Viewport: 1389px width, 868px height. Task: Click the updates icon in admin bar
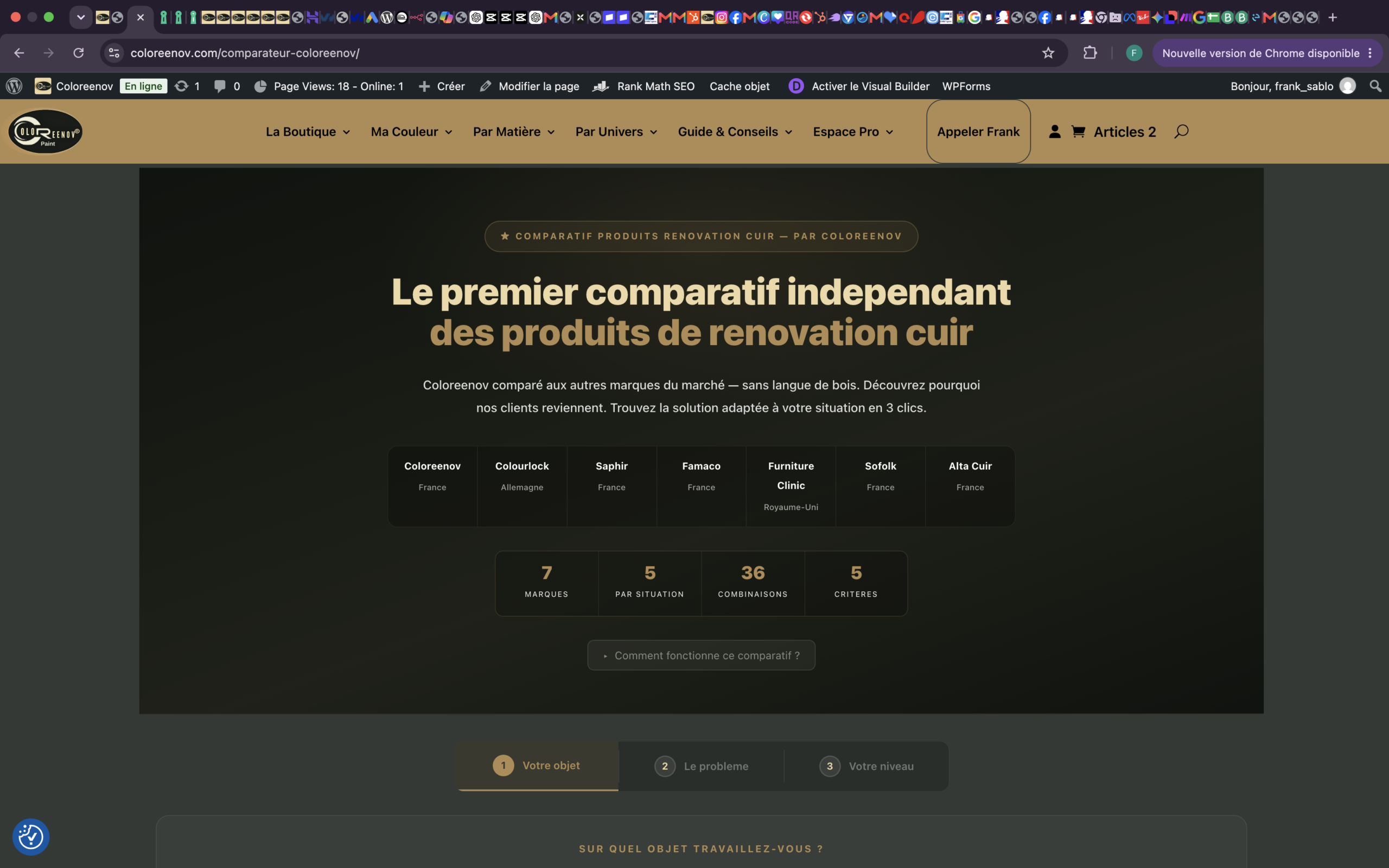(x=187, y=86)
